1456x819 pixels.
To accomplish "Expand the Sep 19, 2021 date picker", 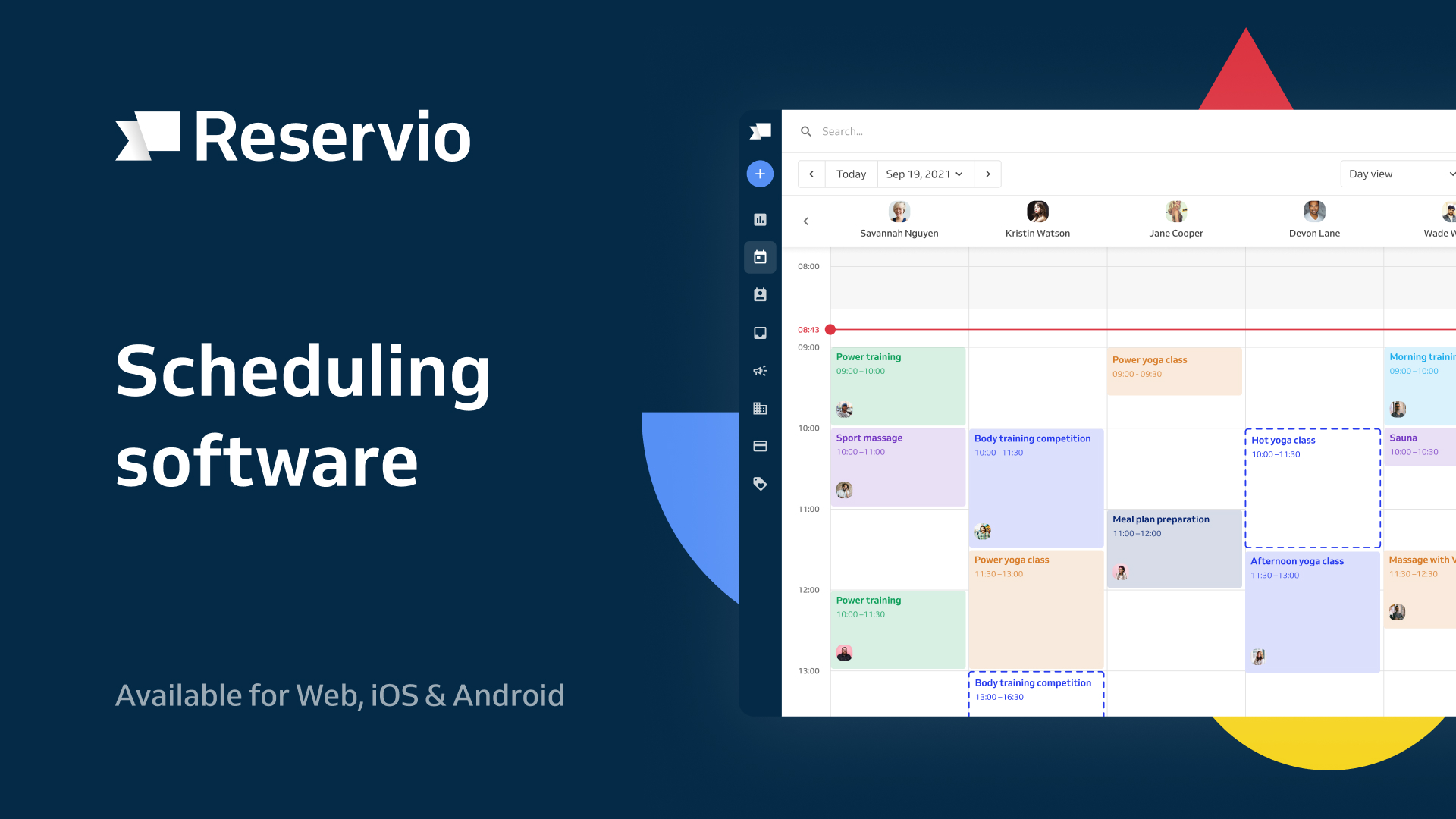I will pos(922,174).
